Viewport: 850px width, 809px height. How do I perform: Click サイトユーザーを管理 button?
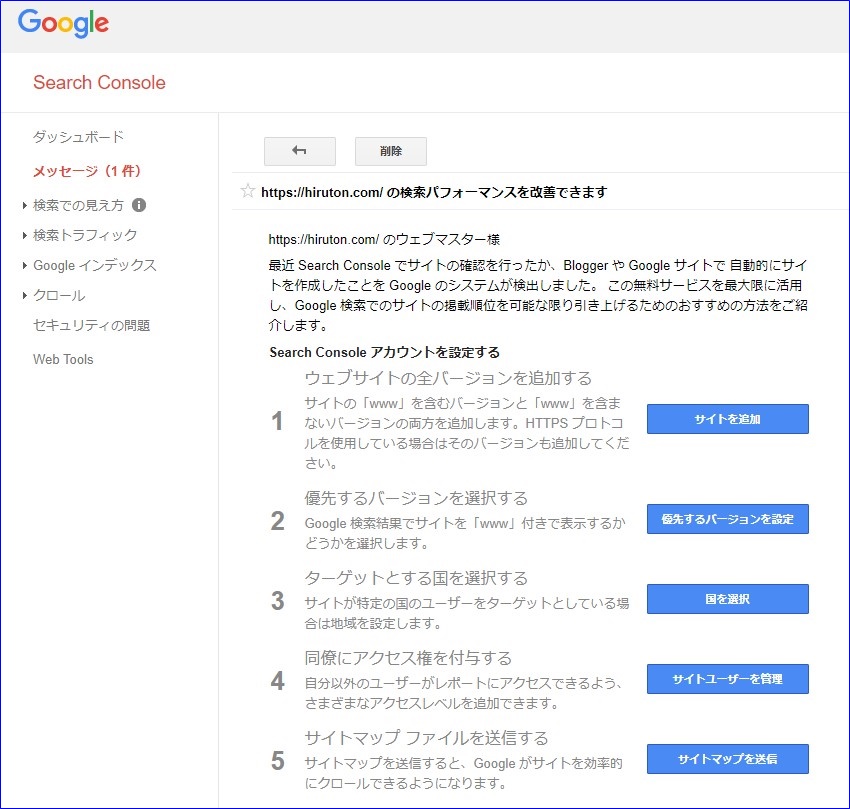pyautogui.click(x=727, y=679)
